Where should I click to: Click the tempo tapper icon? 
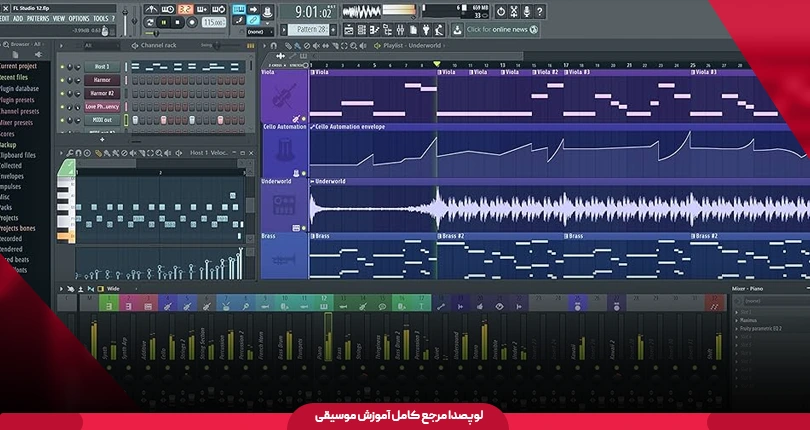point(439,30)
